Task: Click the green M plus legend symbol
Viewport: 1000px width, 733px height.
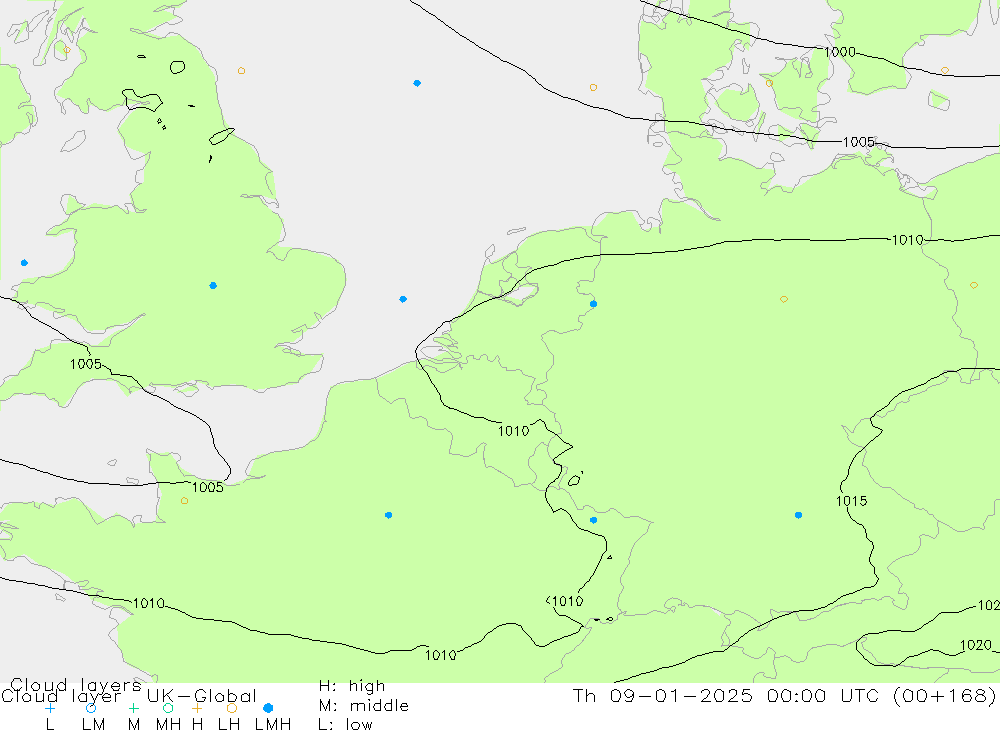Action: [x=133, y=708]
